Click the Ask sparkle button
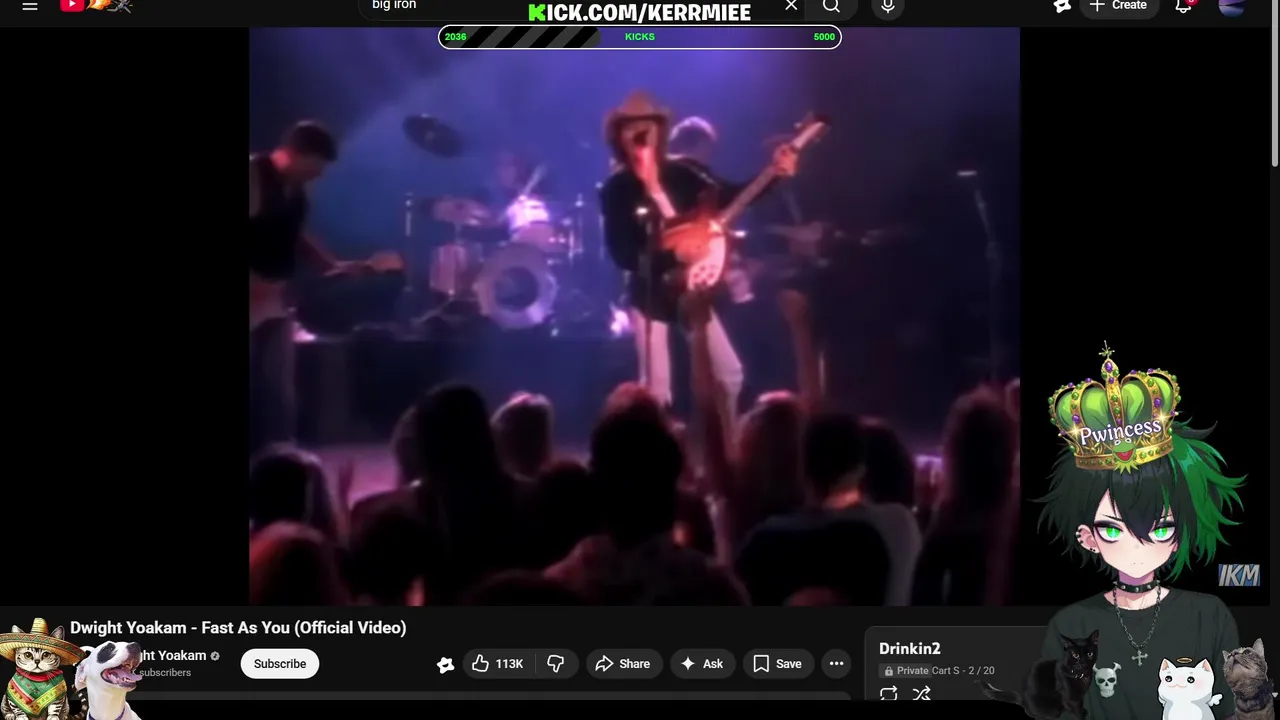 (702, 664)
